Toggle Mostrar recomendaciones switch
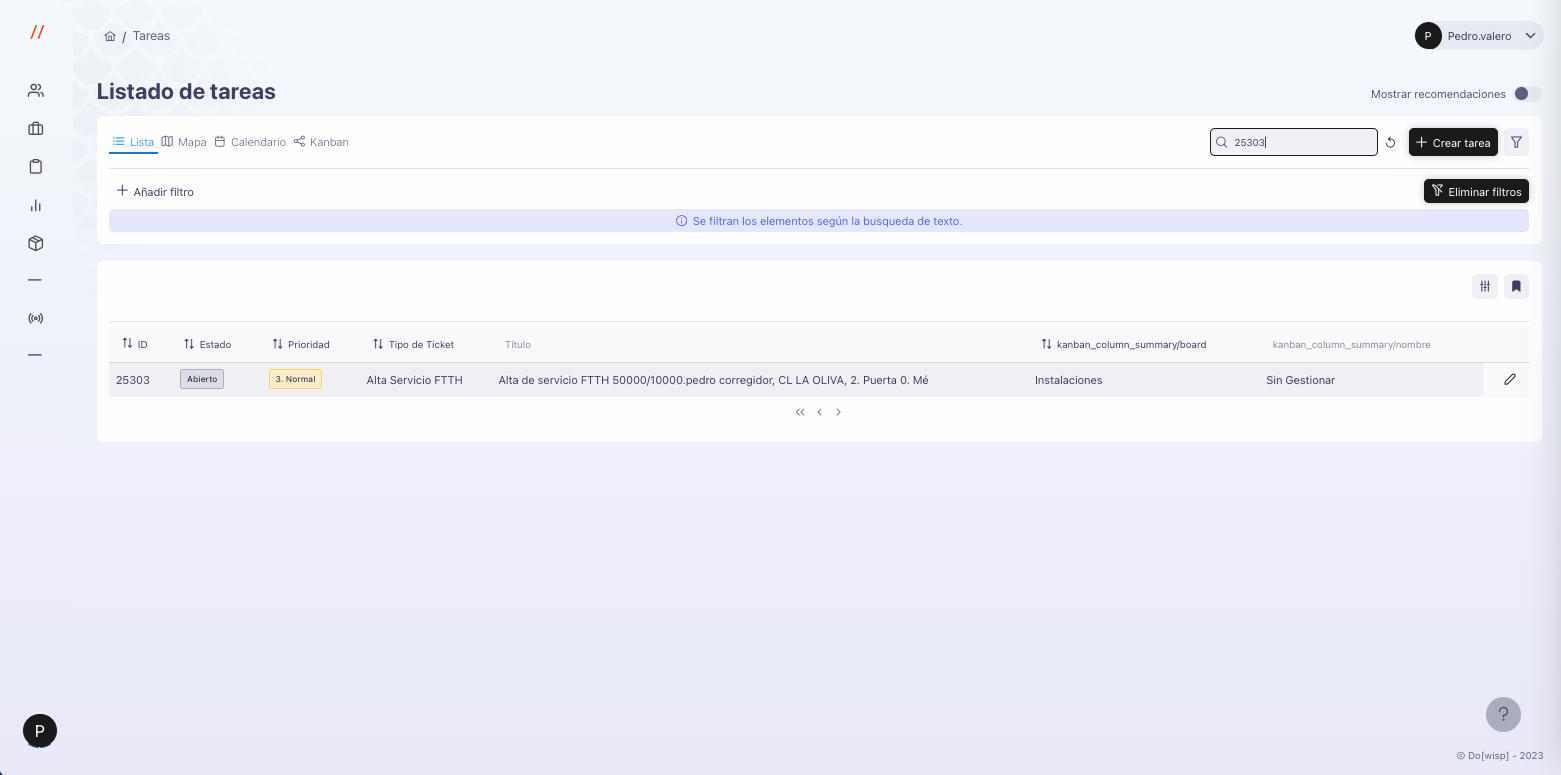The height and width of the screenshot is (775, 1561). (1527, 94)
